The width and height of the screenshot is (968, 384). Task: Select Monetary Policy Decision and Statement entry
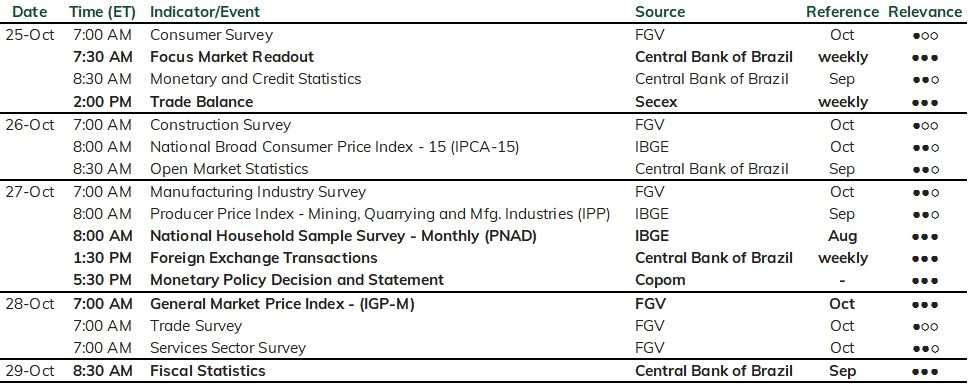[x=297, y=280]
